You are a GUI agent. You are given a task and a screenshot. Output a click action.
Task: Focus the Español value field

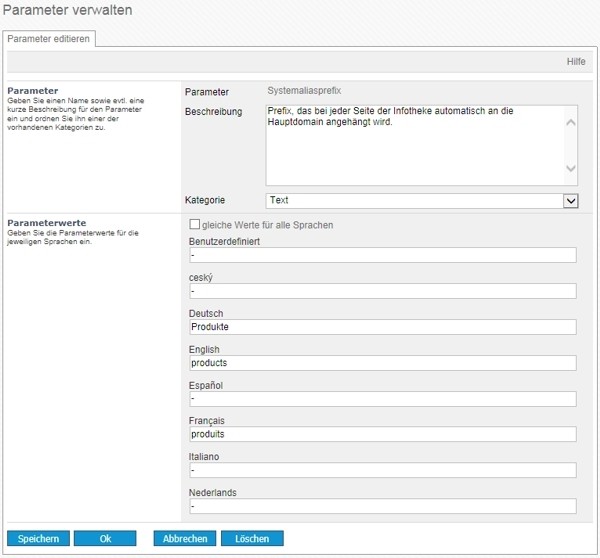pyautogui.click(x=382, y=399)
